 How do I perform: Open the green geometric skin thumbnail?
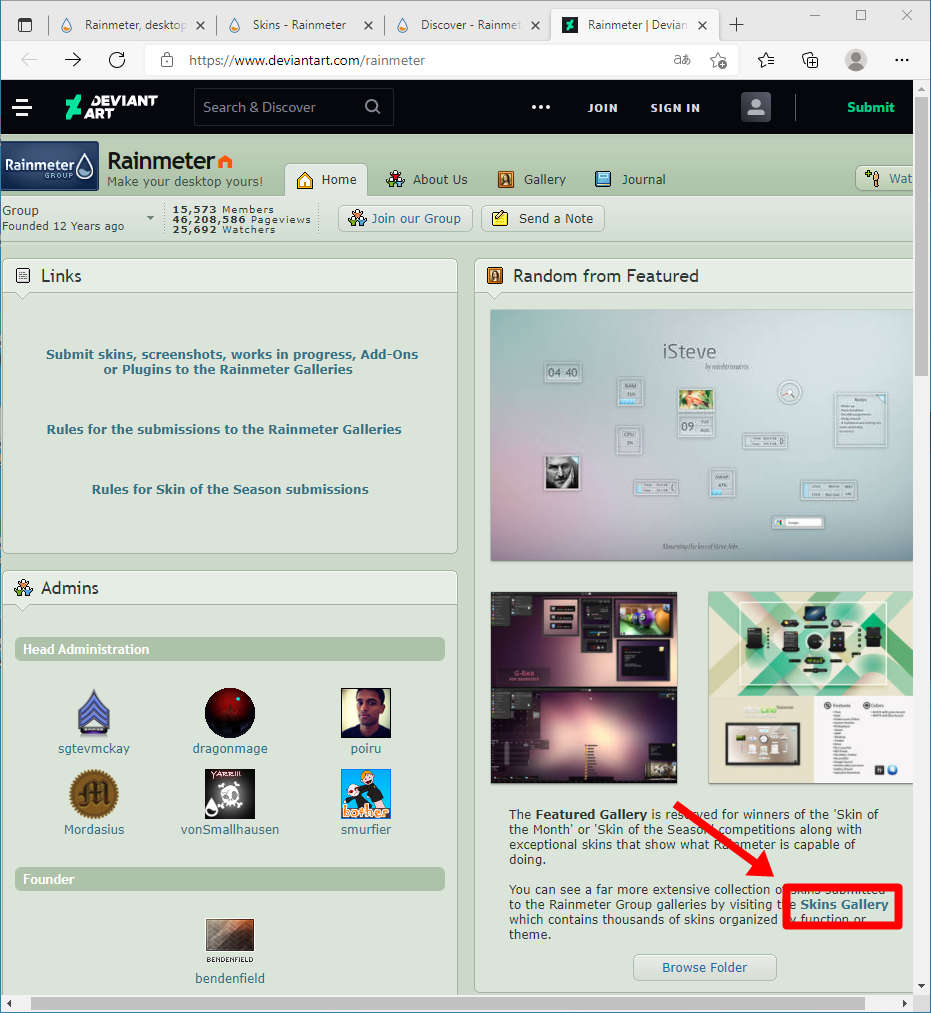click(810, 687)
